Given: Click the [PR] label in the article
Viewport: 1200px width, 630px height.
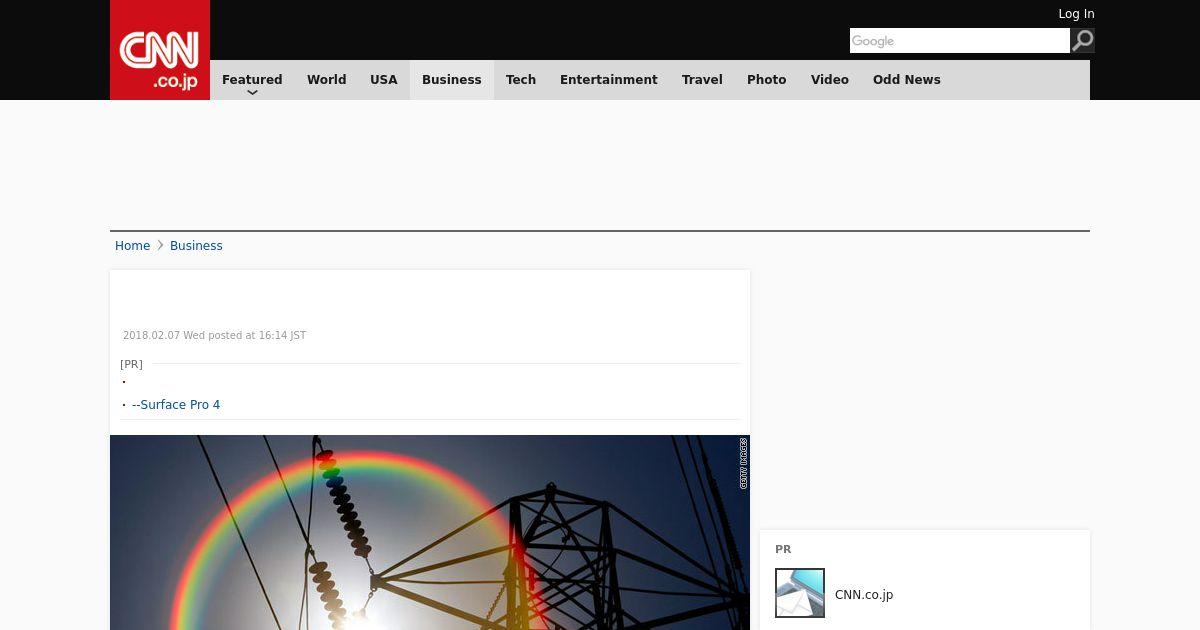Looking at the screenshot, I should coord(131,364).
